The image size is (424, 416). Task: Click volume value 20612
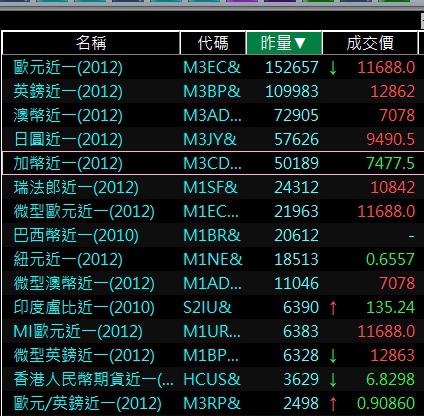pyautogui.click(x=296, y=236)
